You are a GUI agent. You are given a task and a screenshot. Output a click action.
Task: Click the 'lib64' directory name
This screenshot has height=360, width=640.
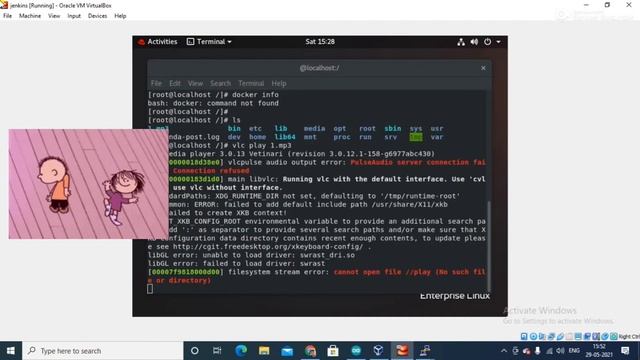click(284, 137)
